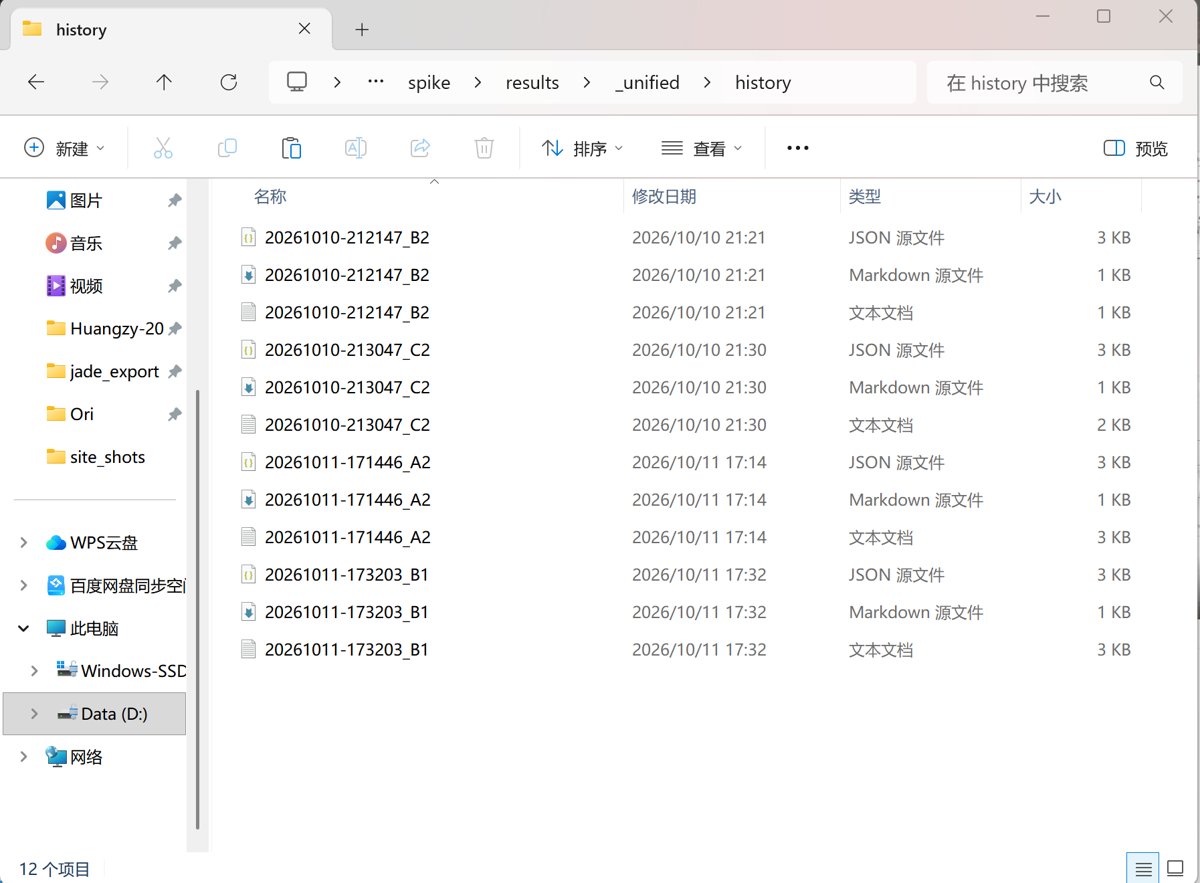This screenshot has height=883, width=1200.
Task: Open the three-dots more options menu
Action: click(x=797, y=148)
